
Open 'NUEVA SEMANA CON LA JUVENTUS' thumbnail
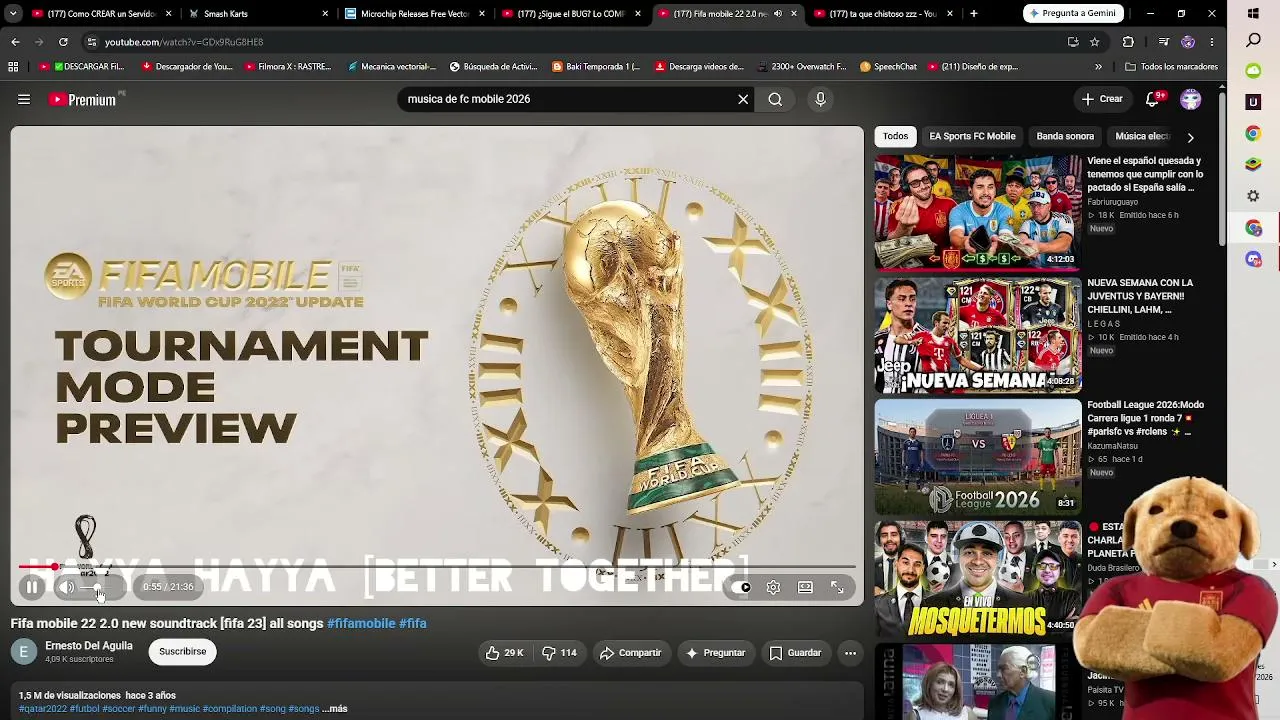(978, 335)
